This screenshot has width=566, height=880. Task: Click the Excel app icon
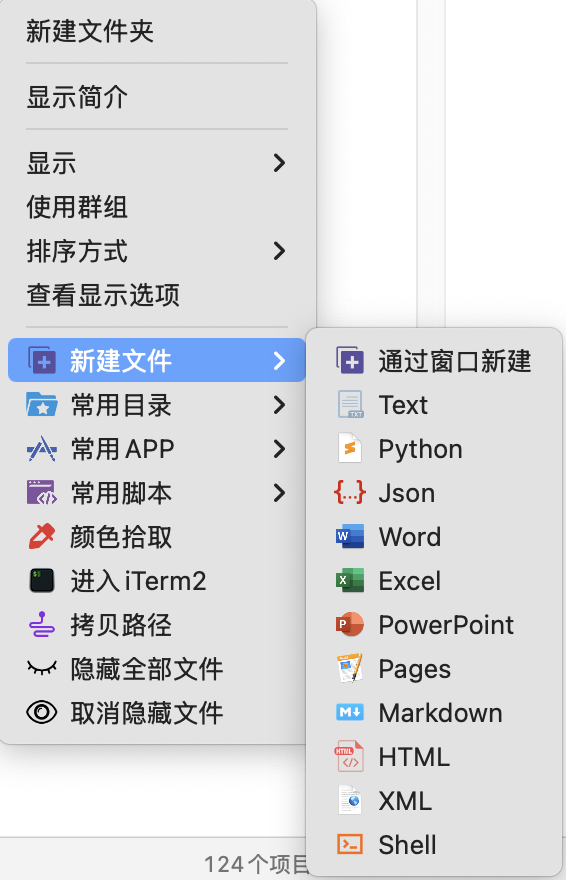pos(350,581)
